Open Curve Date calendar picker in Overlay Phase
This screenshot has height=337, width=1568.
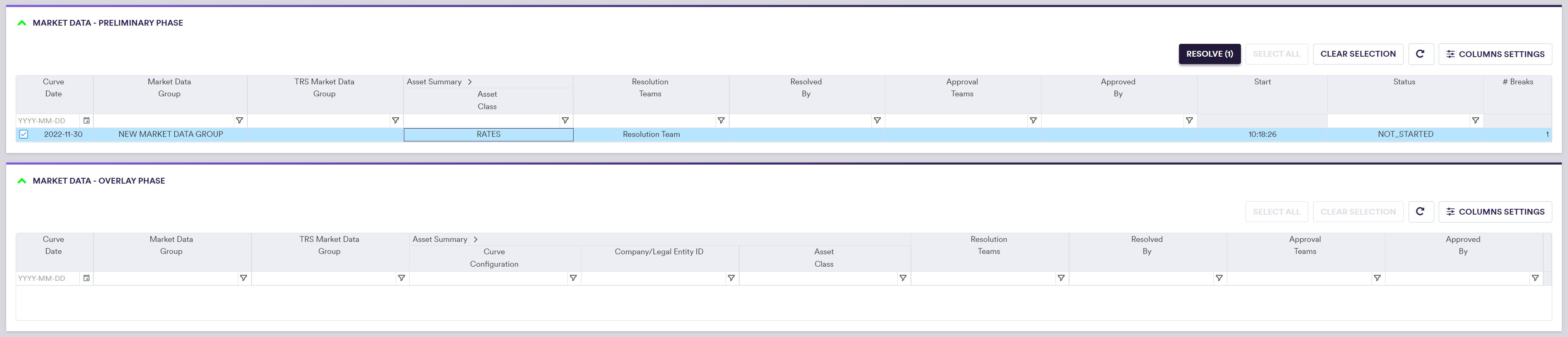coord(86,278)
